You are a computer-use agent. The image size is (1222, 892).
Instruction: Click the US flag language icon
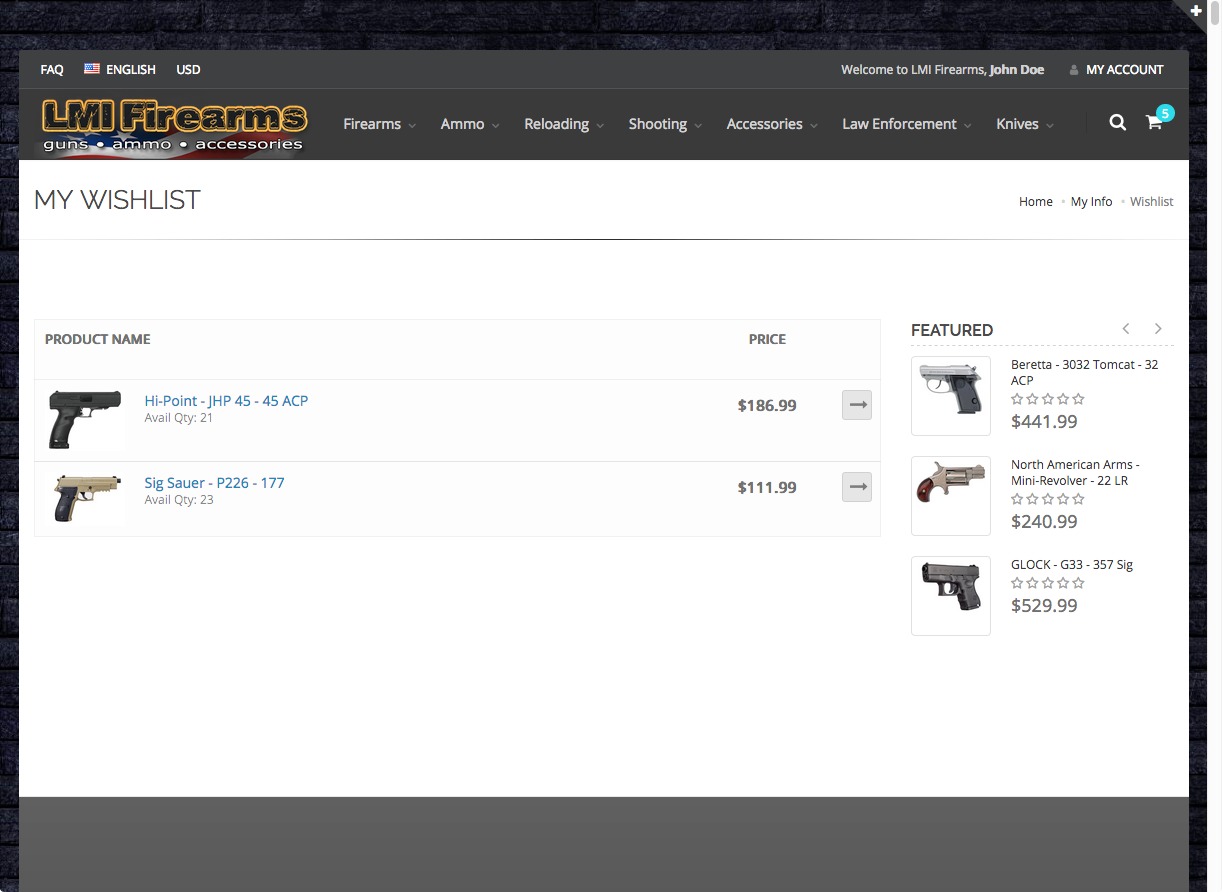click(x=92, y=69)
